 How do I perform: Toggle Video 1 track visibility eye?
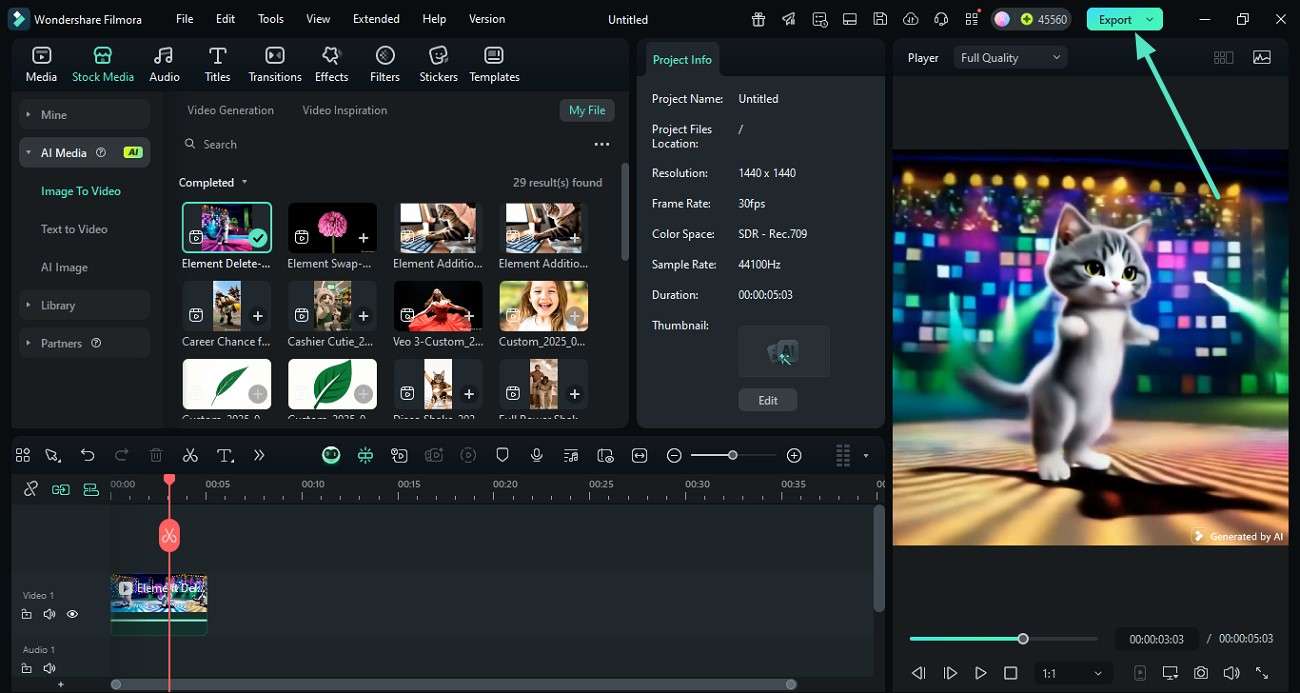tap(72, 614)
